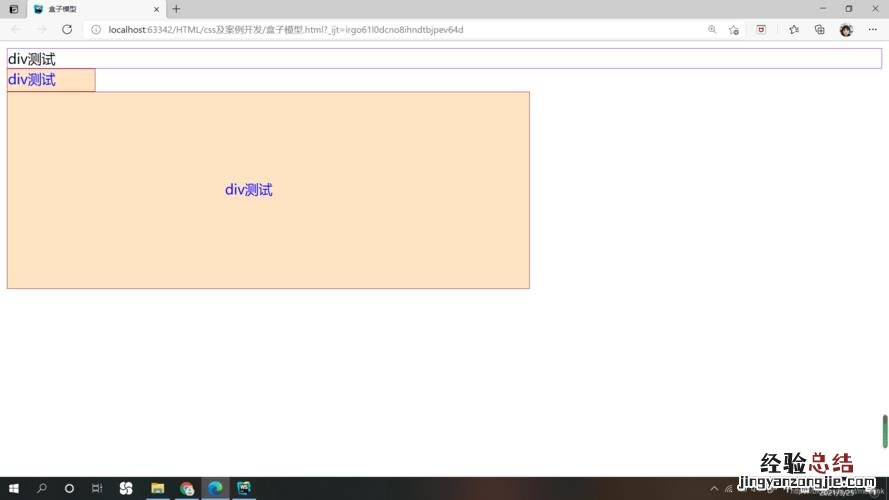Open Task View on taskbar
Viewport: 889px width, 500px height.
[97, 488]
